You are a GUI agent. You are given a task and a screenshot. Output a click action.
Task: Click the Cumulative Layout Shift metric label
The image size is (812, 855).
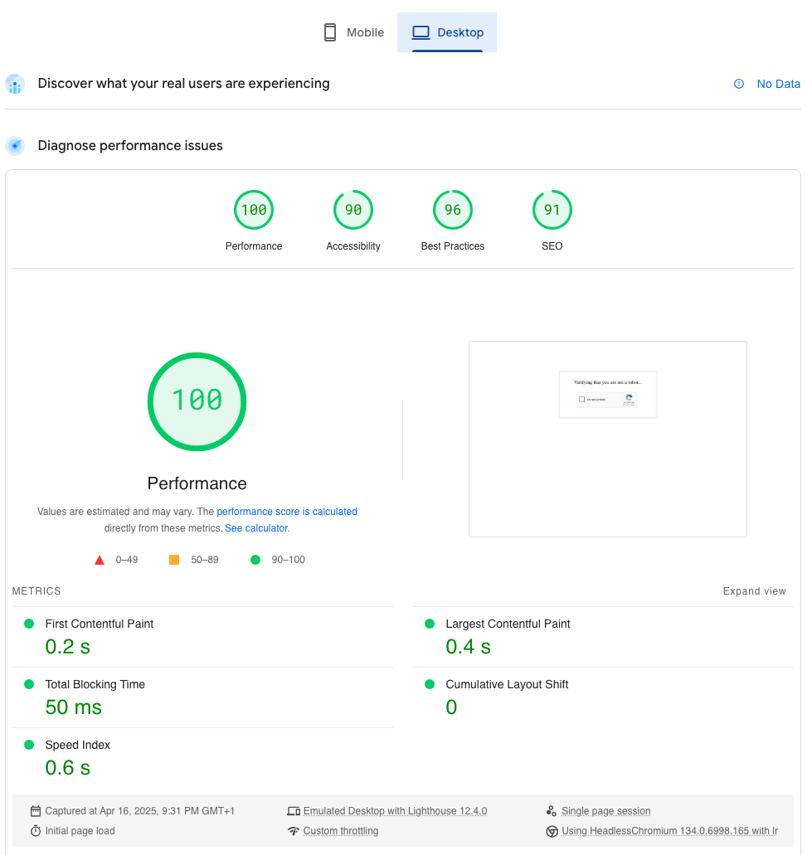pos(507,684)
